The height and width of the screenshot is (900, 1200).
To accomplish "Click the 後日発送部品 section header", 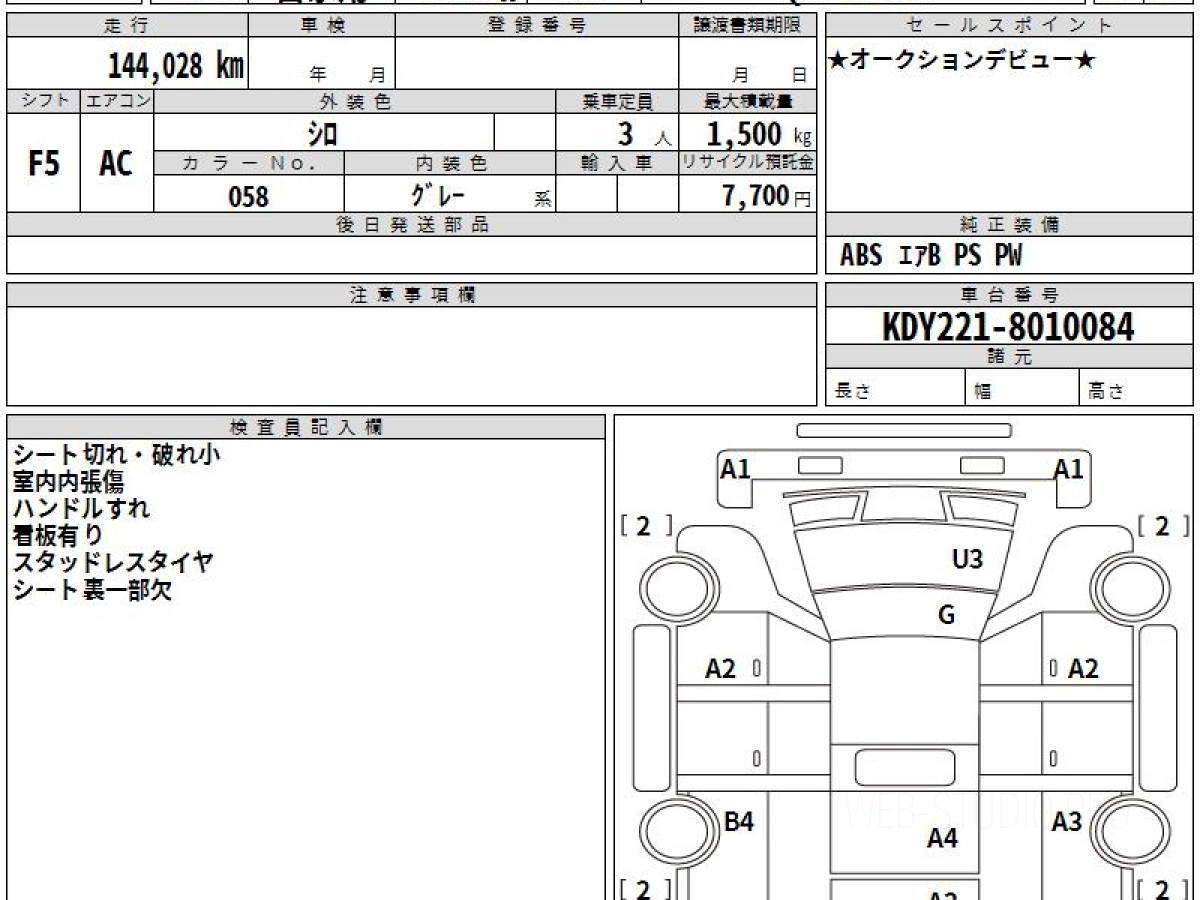I will pyautogui.click(x=412, y=225).
